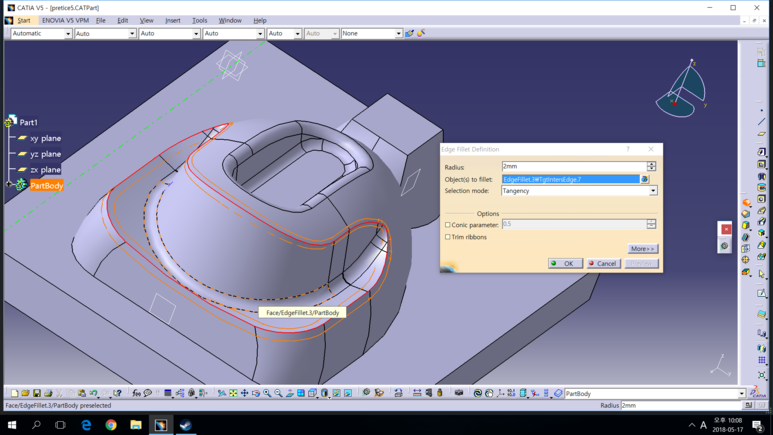The width and height of the screenshot is (773, 435).
Task: Select the xy plane tree item
Action: pyautogui.click(x=45, y=138)
